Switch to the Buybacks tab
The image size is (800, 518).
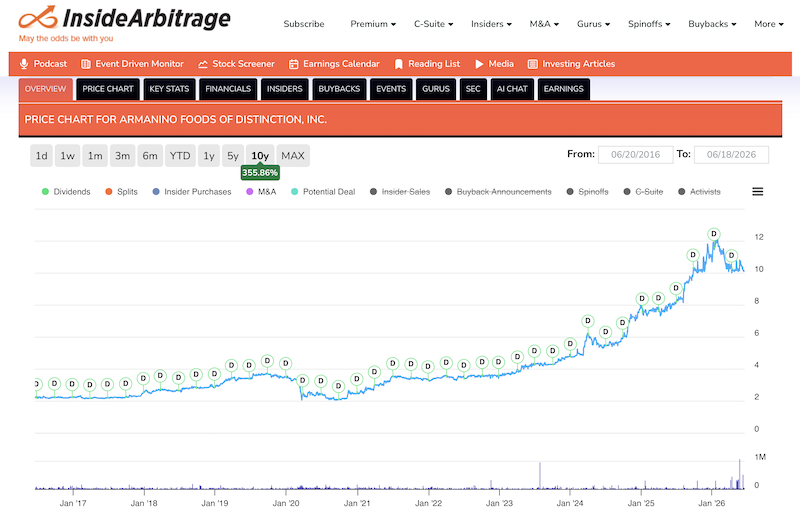(339, 89)
